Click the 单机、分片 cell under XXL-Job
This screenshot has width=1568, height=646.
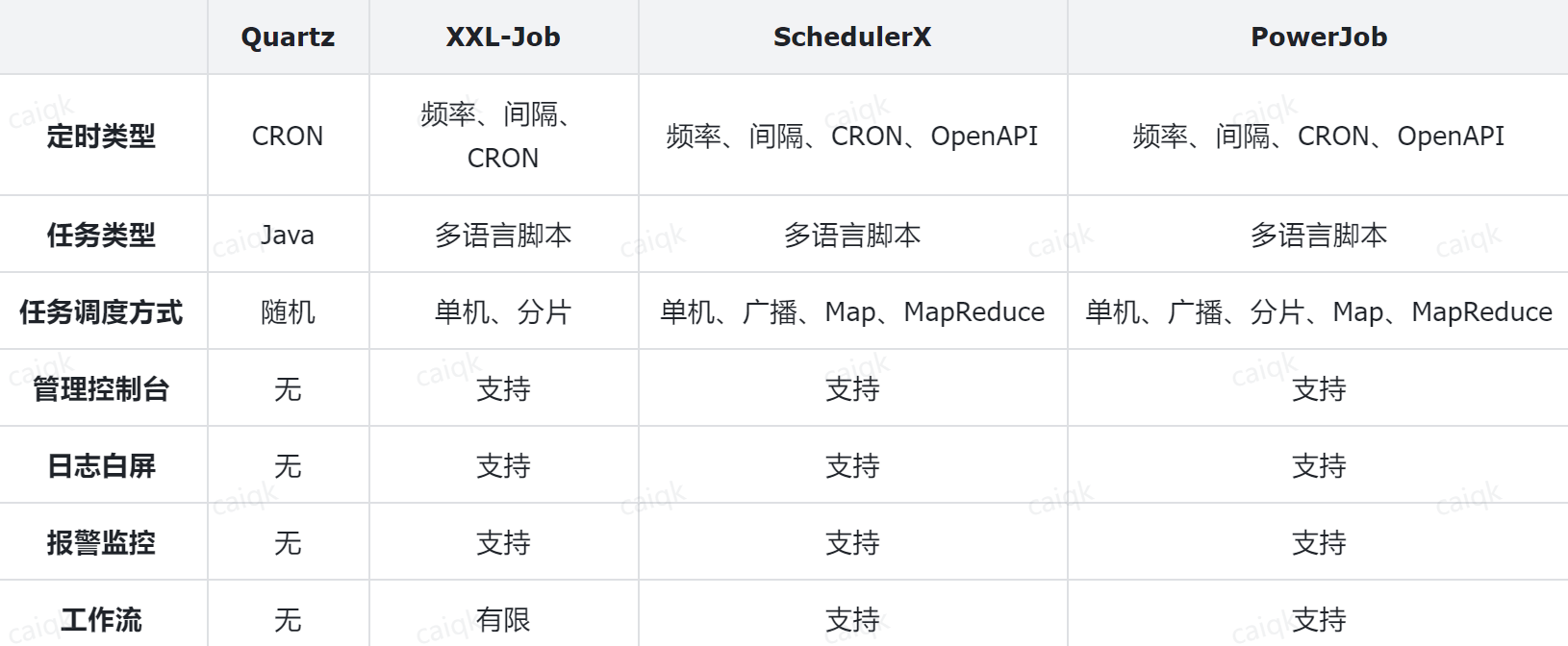[x=503, y=311]
